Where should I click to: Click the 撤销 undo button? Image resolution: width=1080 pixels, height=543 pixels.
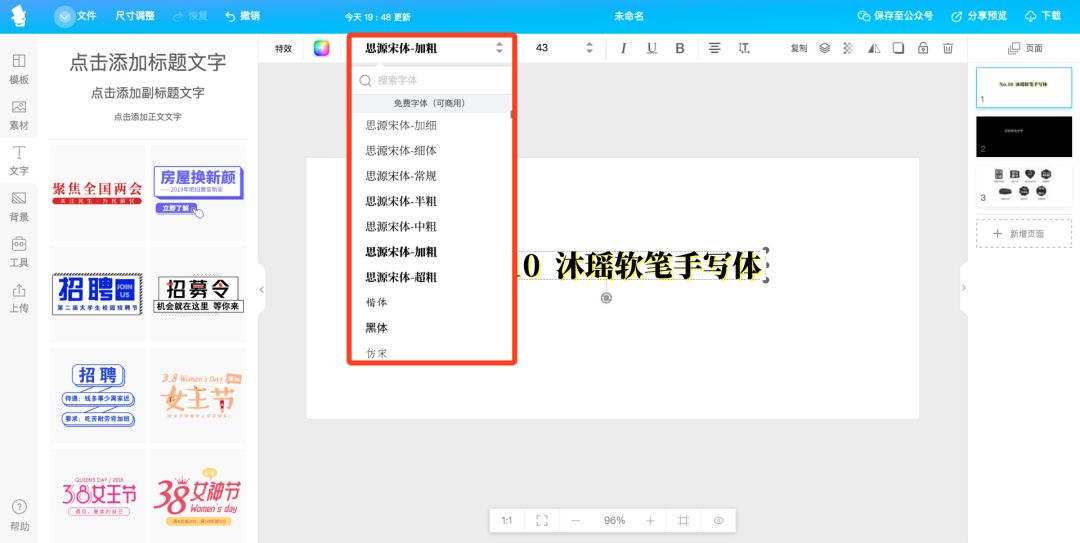pyautogui.click(x=242, y=16)
